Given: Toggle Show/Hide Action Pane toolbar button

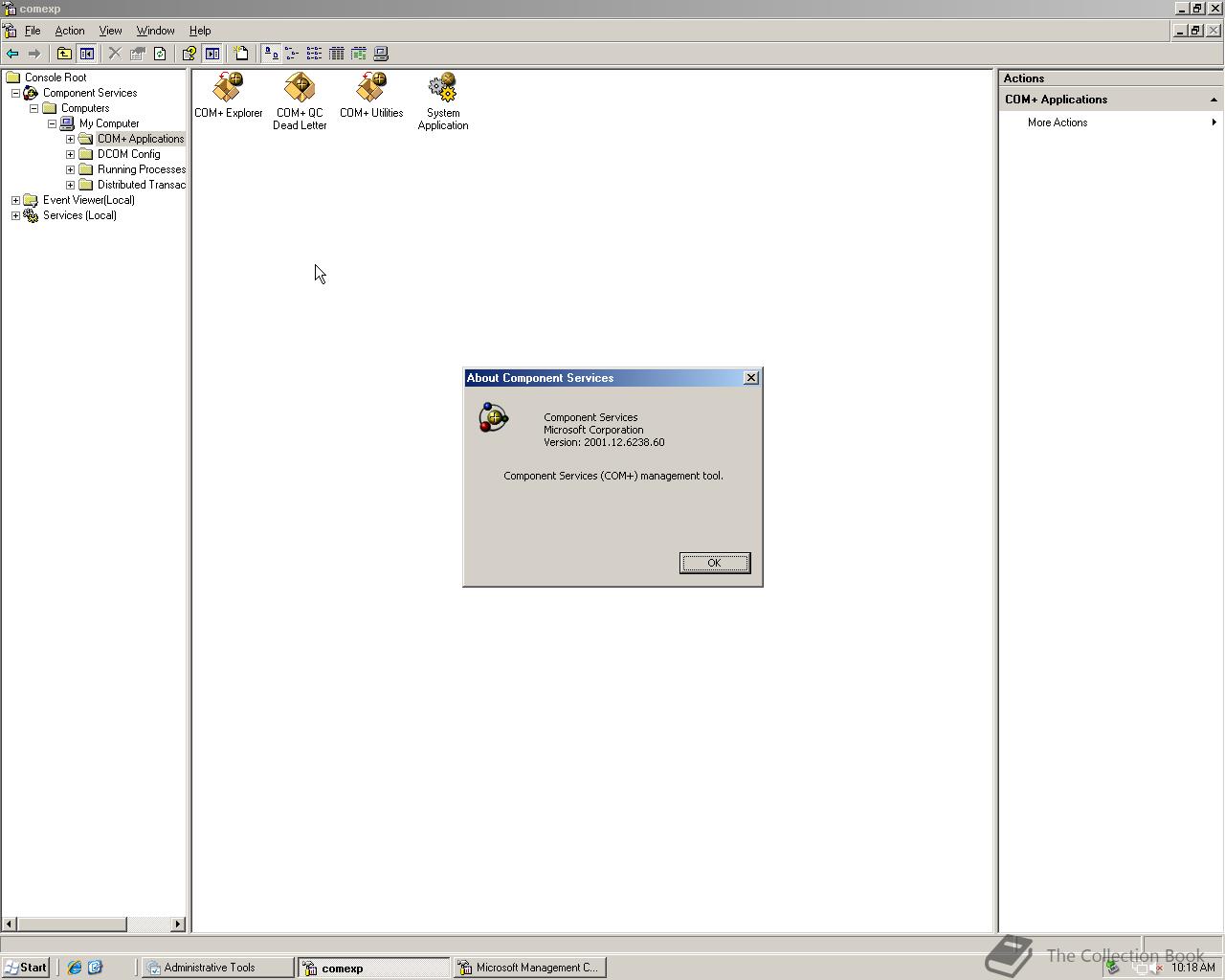Looking at the screenshot, I should tap(212, 54).
